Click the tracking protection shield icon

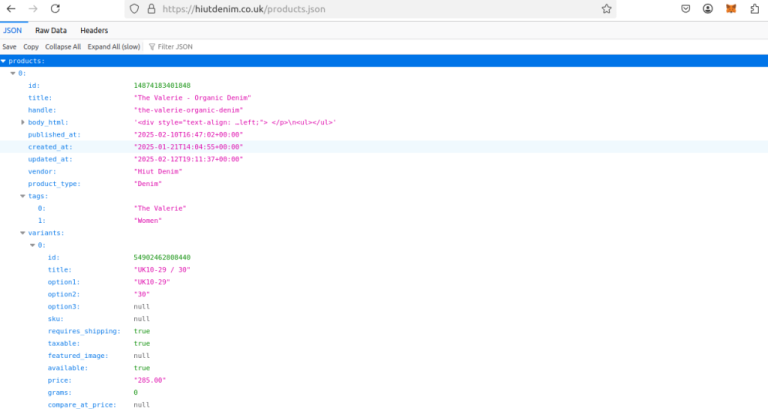tap(134, 8)
